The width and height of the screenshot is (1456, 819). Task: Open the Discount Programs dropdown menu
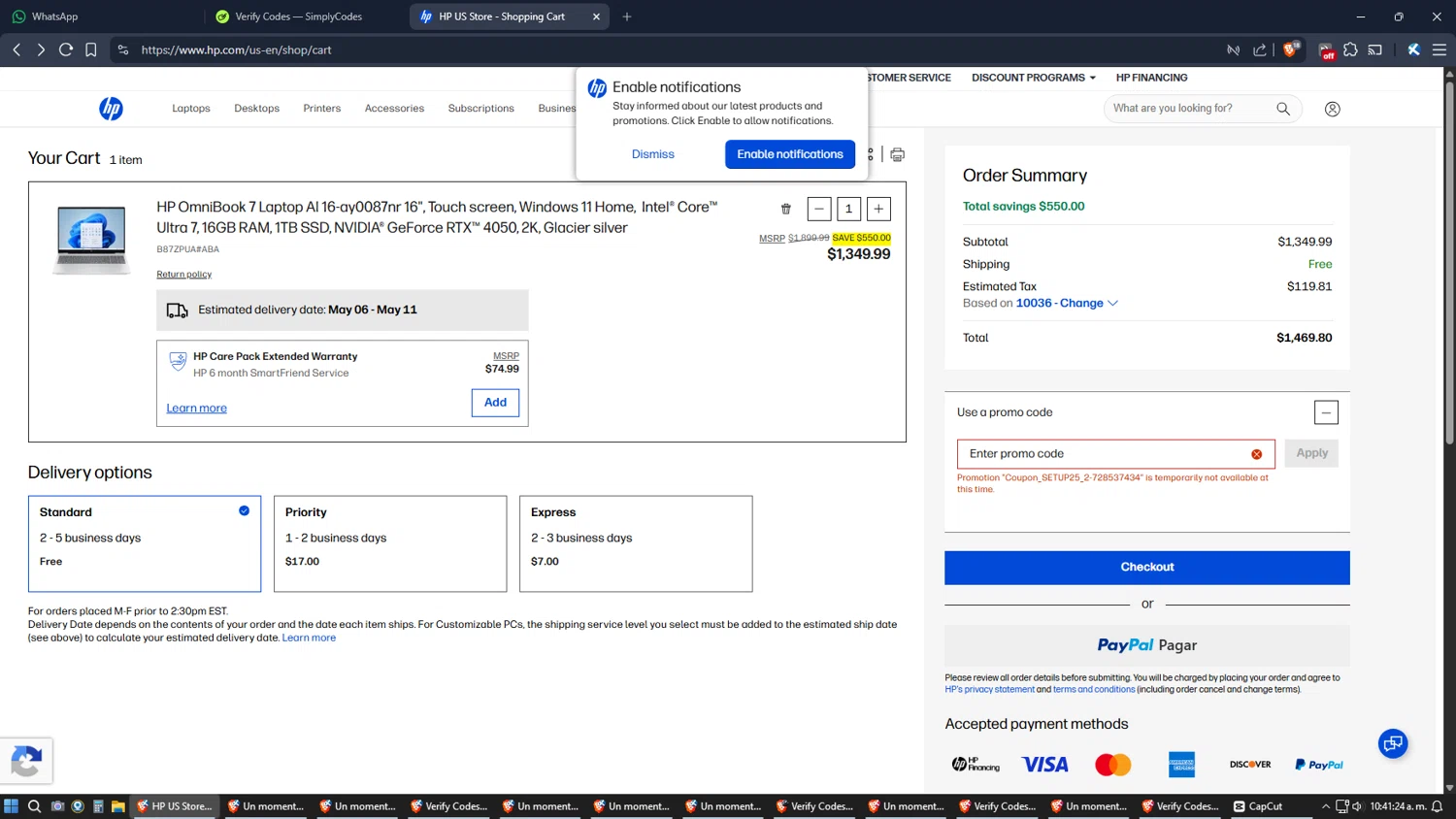pos(1034,78)
